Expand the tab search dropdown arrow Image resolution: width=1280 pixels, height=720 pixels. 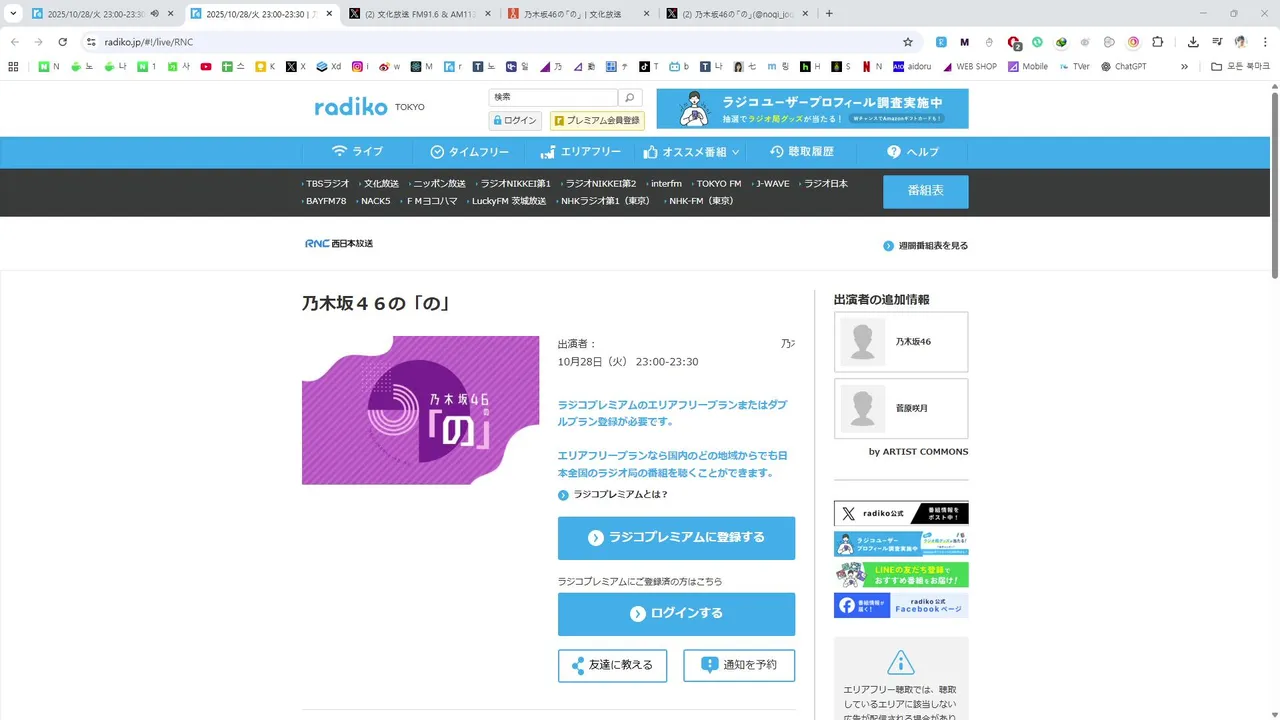tap(13, 13)
